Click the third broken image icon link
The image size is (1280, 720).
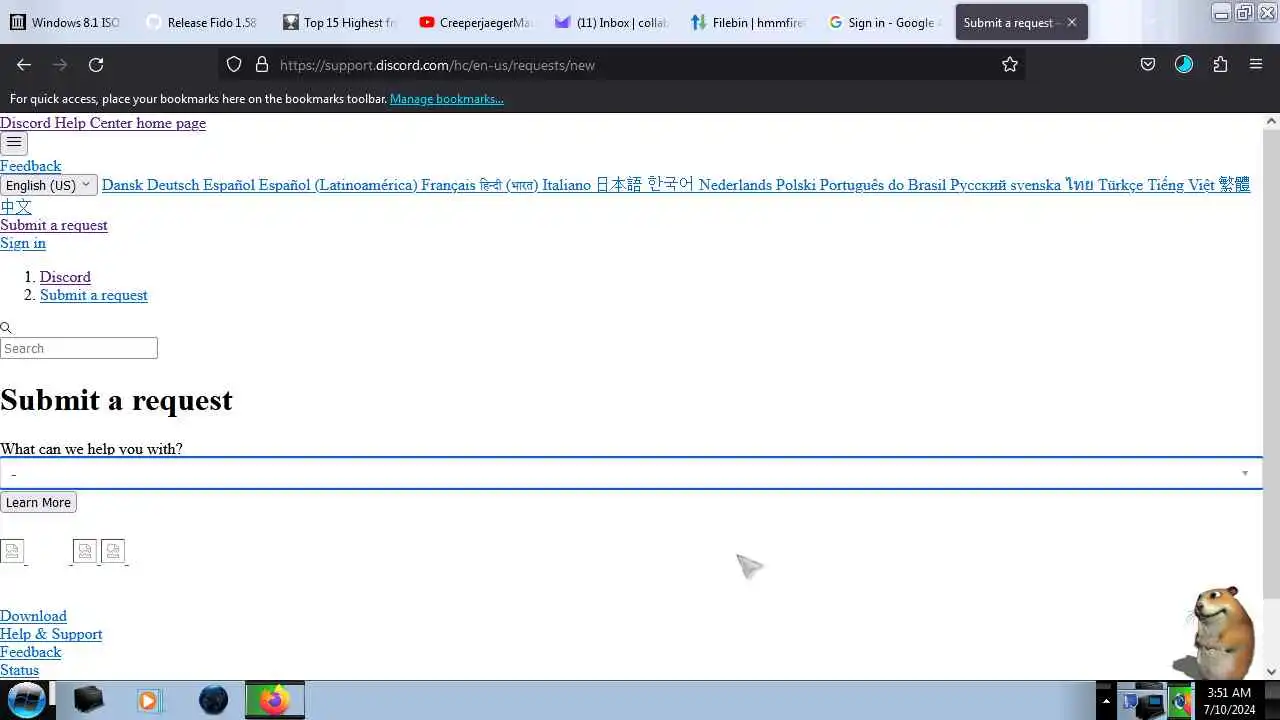click(x=113, y=551)
